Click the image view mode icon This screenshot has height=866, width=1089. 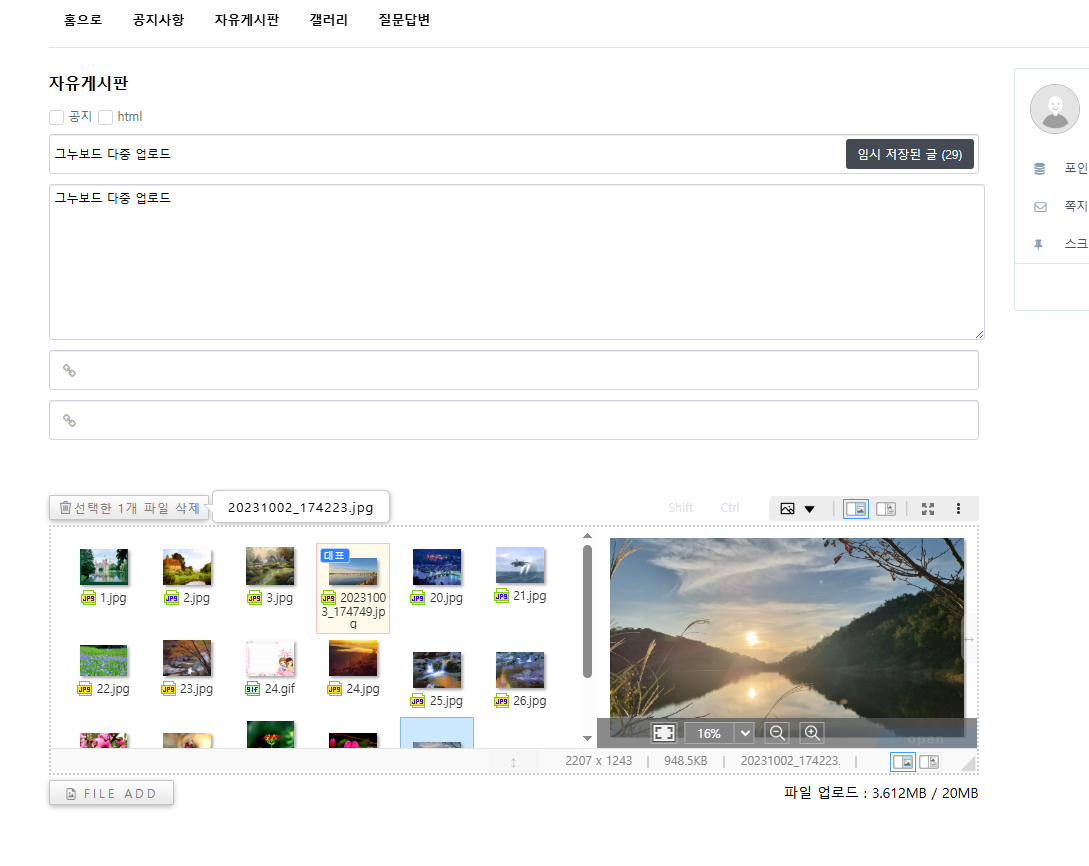tap(788, 508)
